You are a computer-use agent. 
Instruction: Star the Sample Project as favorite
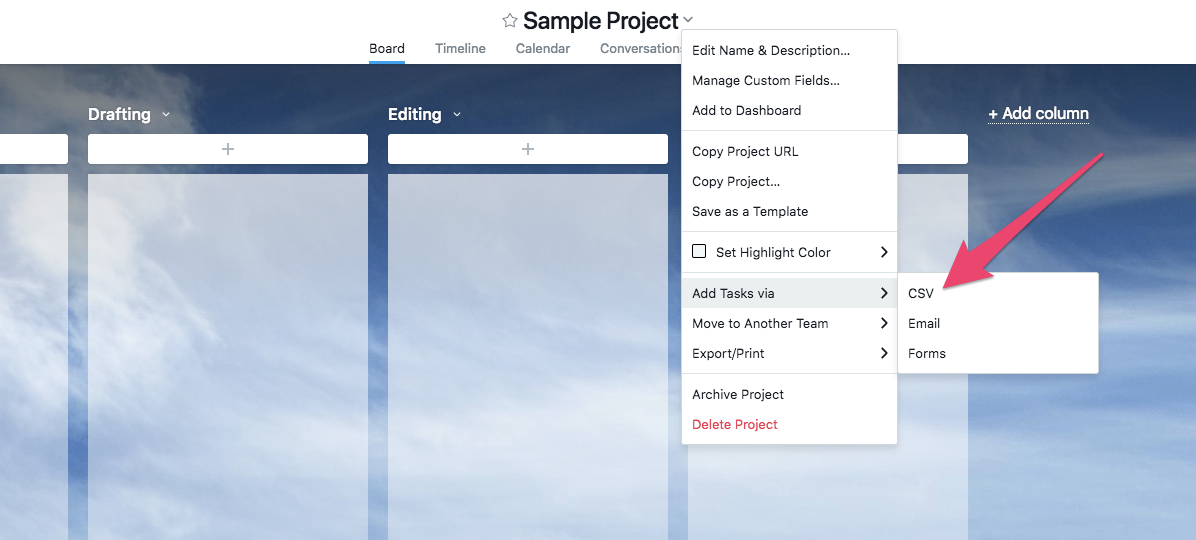(x=510, y=21)
